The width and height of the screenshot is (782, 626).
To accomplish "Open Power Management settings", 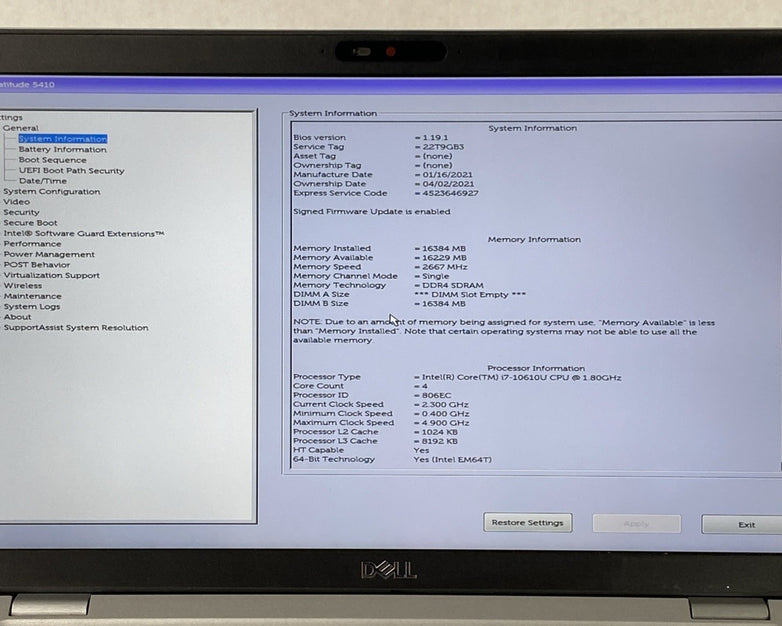I will pos(49,255).
